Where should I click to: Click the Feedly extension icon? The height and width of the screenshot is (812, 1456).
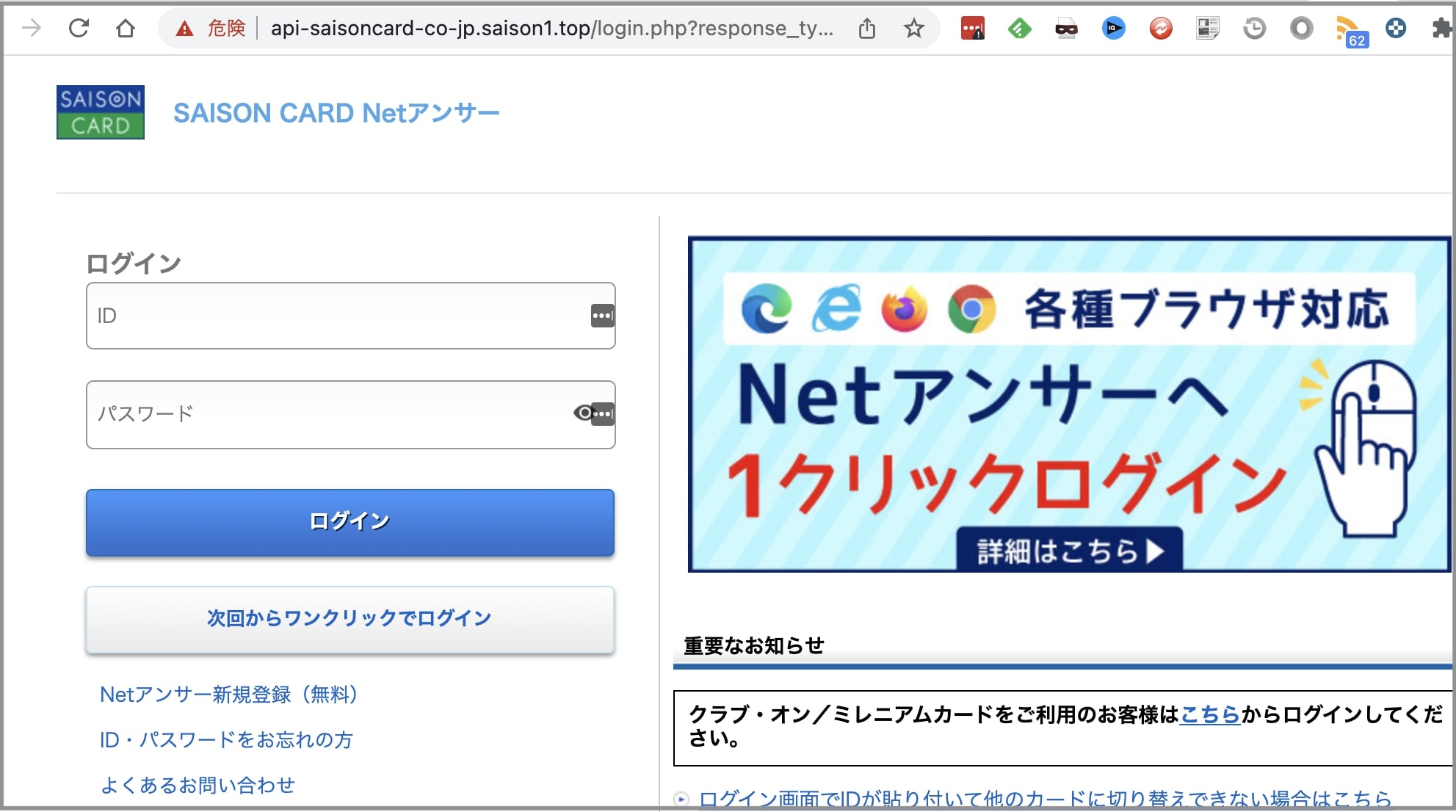[1019, 29]
